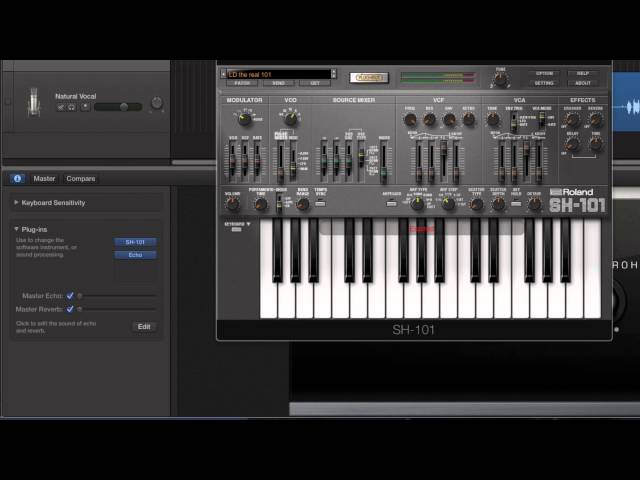Turn the VCF RES knob
The image size is (640, 480).
pos(429,120)
